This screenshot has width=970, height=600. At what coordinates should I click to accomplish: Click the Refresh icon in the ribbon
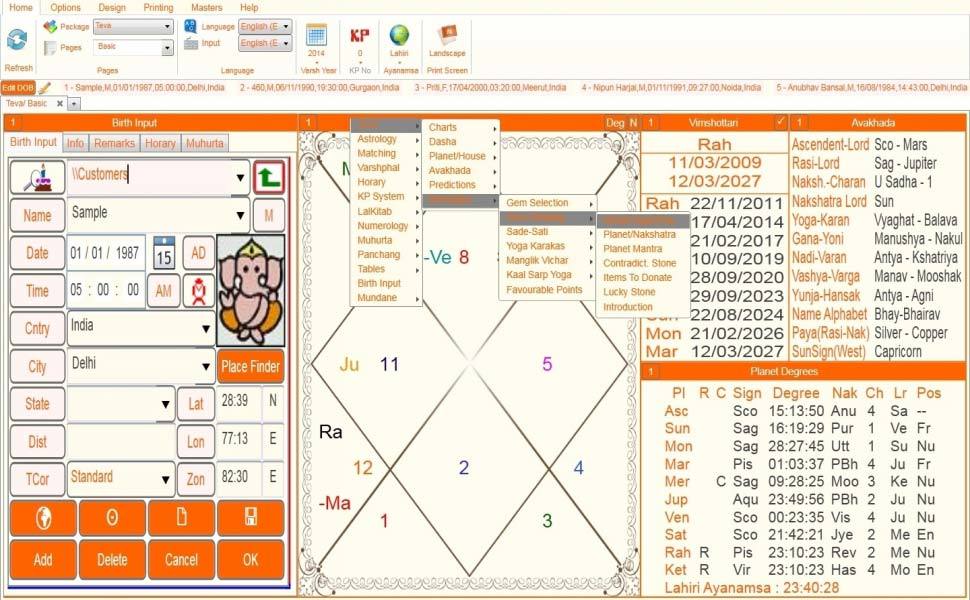point(17,40)
